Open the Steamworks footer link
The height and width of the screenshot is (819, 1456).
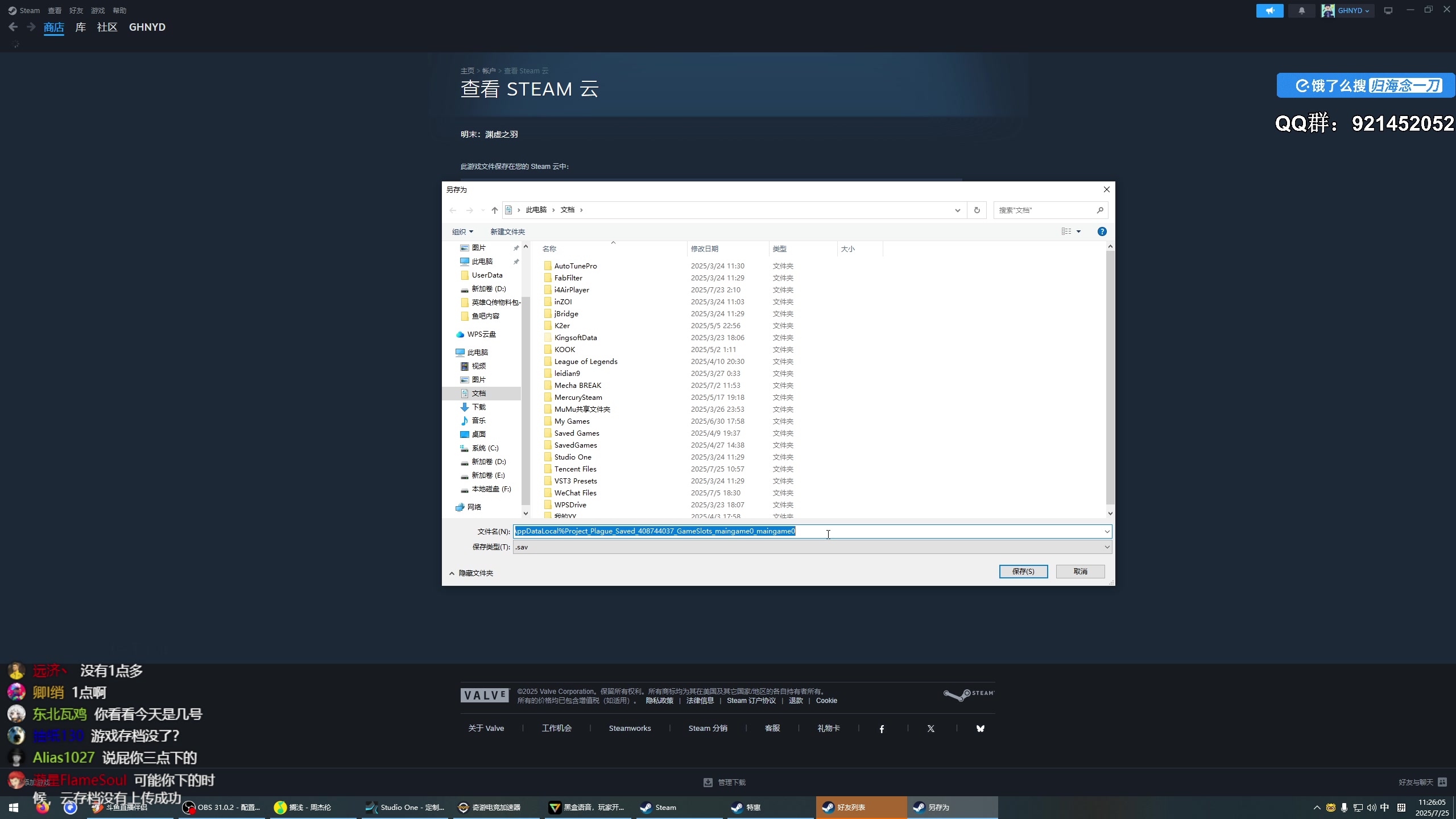[630, 729]
